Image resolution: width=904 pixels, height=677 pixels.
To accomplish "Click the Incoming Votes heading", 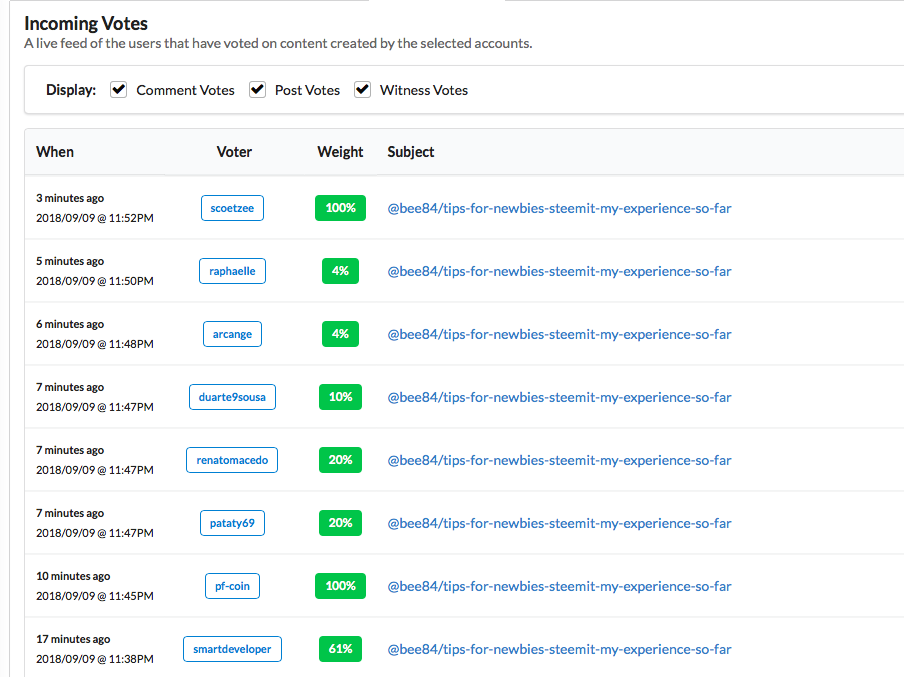I will click(86, 23).
